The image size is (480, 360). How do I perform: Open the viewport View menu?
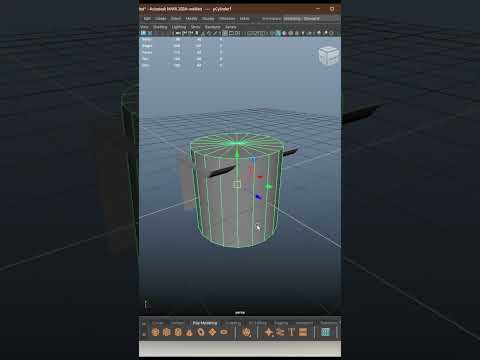pyautogui.click(x=144, y=27)
